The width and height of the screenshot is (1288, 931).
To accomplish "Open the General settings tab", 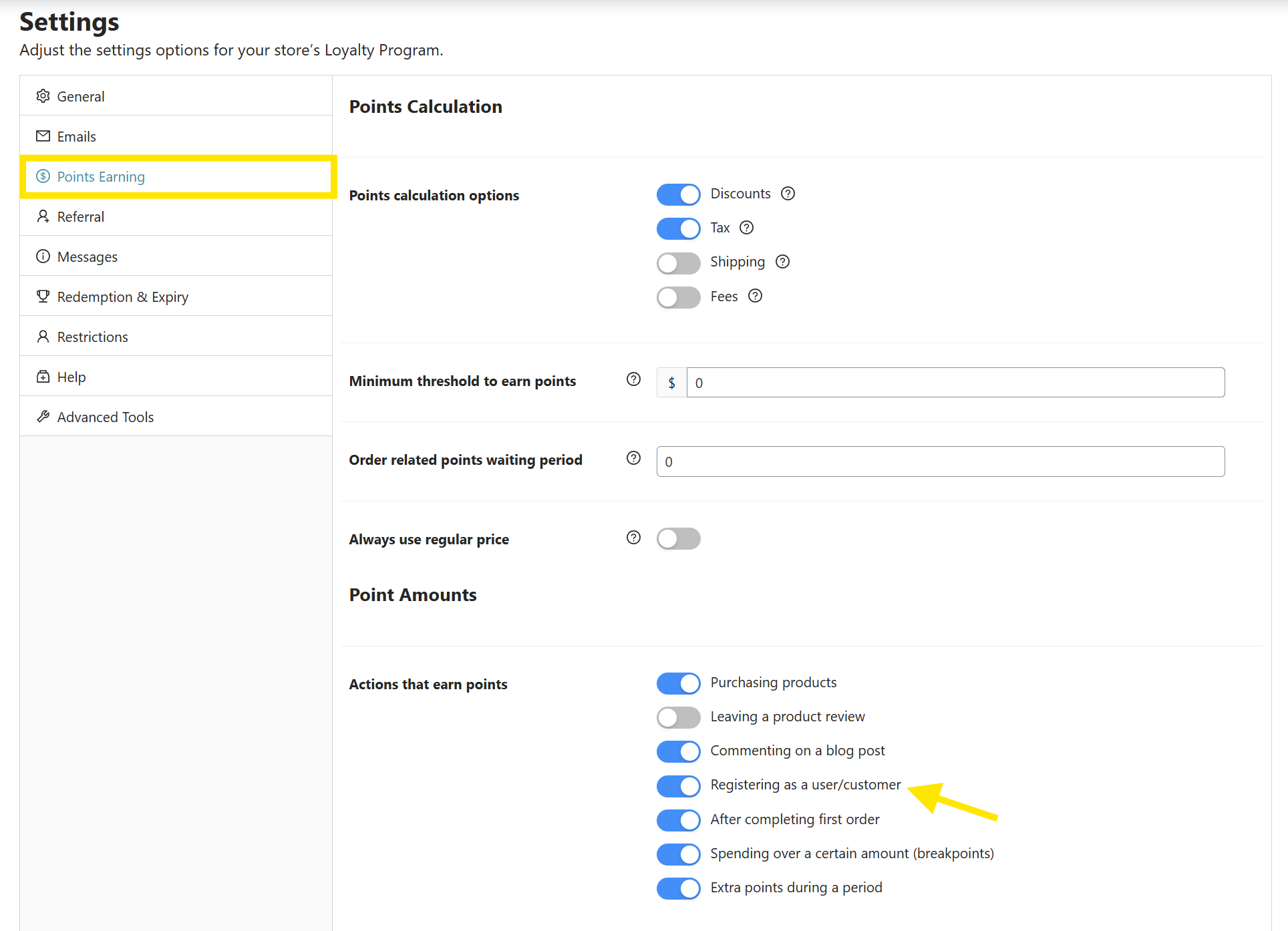I will click(176, 96).
